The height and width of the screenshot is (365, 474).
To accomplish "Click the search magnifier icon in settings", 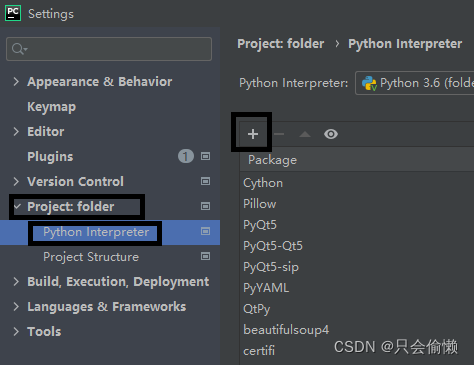I will [x=19, y=49].
